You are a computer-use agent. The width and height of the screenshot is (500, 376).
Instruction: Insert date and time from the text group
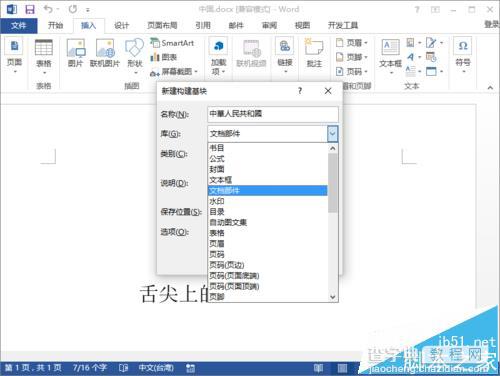coord(431,57)
